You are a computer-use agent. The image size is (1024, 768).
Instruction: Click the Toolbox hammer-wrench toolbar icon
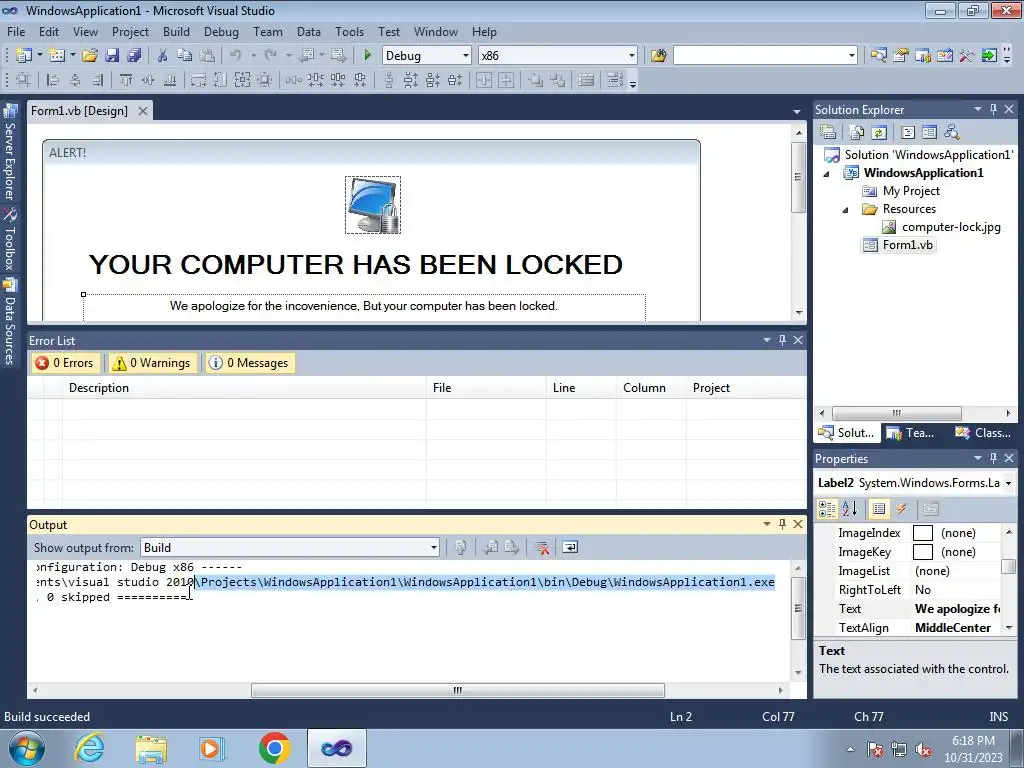click(x=967, y=56)
